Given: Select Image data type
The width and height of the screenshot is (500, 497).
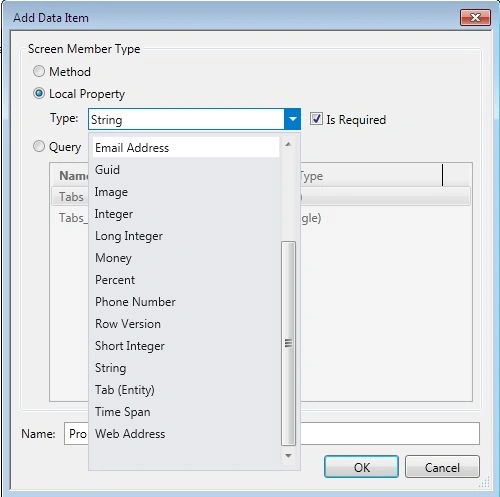Looking at the screenshot, I should tap(186, 192).
